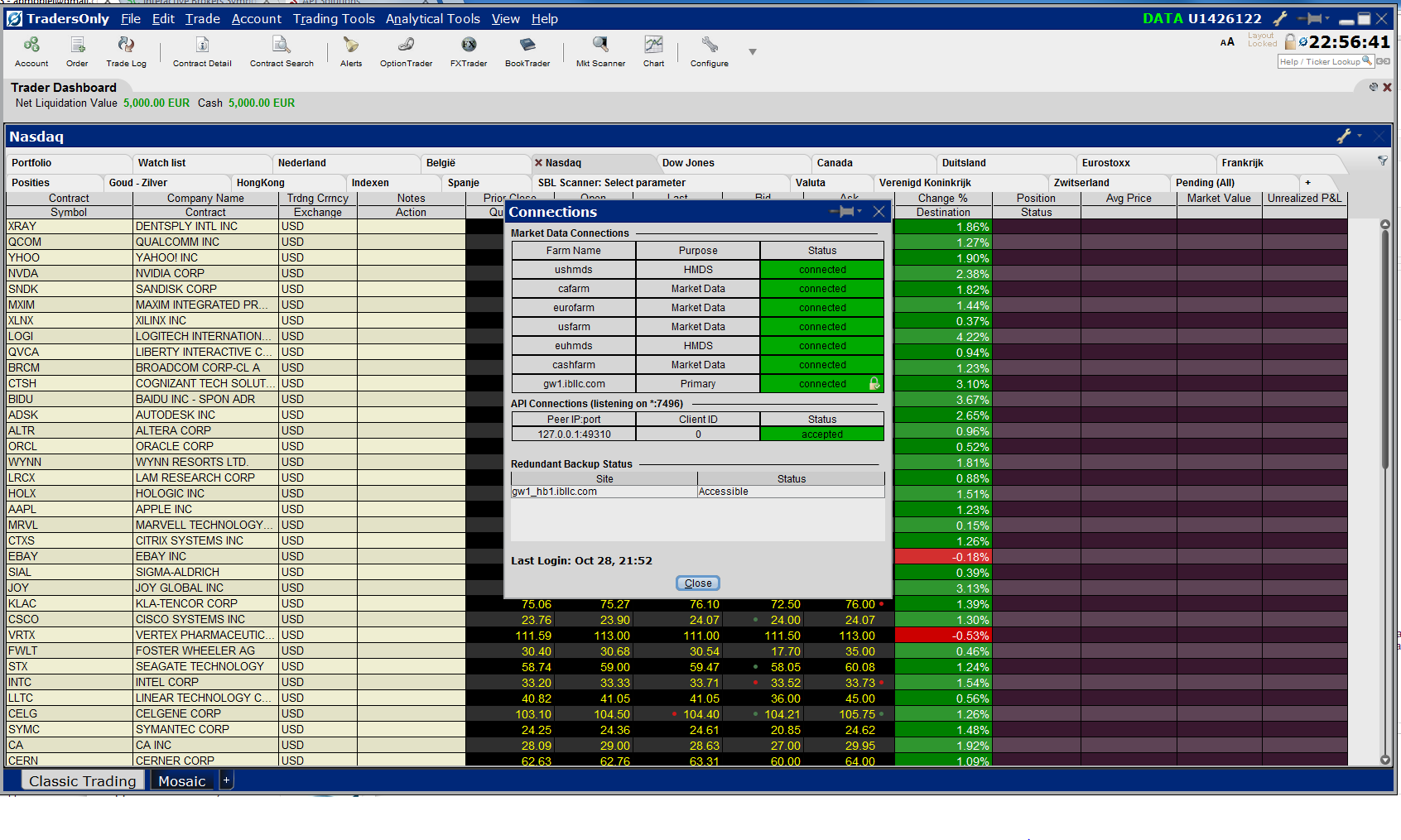The height and width of the screenshot is (840, 1401).
Task: Open the Mkt Scanner tool
Action: click(600, 51)
